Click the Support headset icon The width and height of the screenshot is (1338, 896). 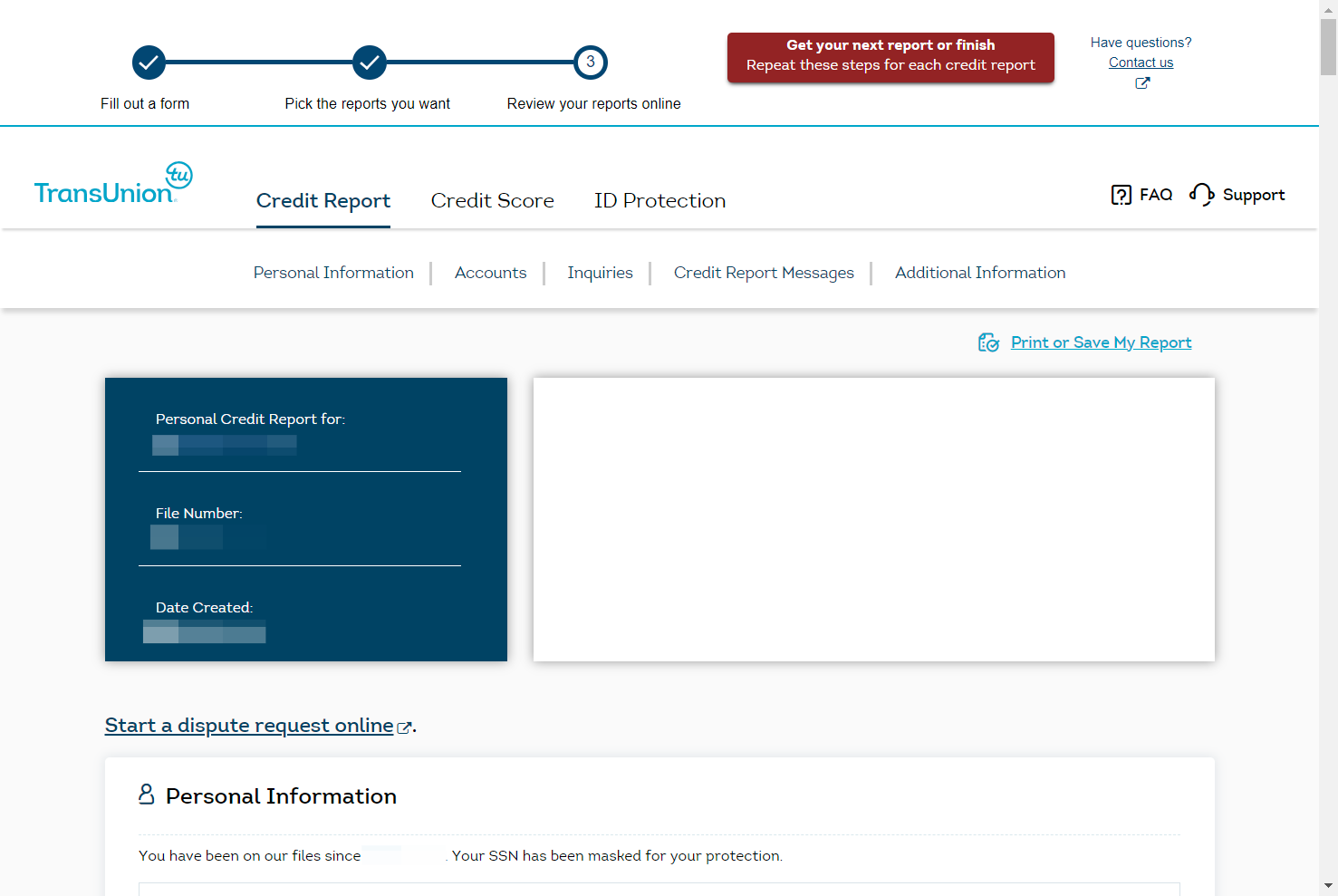pyautogui.click(x=1202, y=195)
